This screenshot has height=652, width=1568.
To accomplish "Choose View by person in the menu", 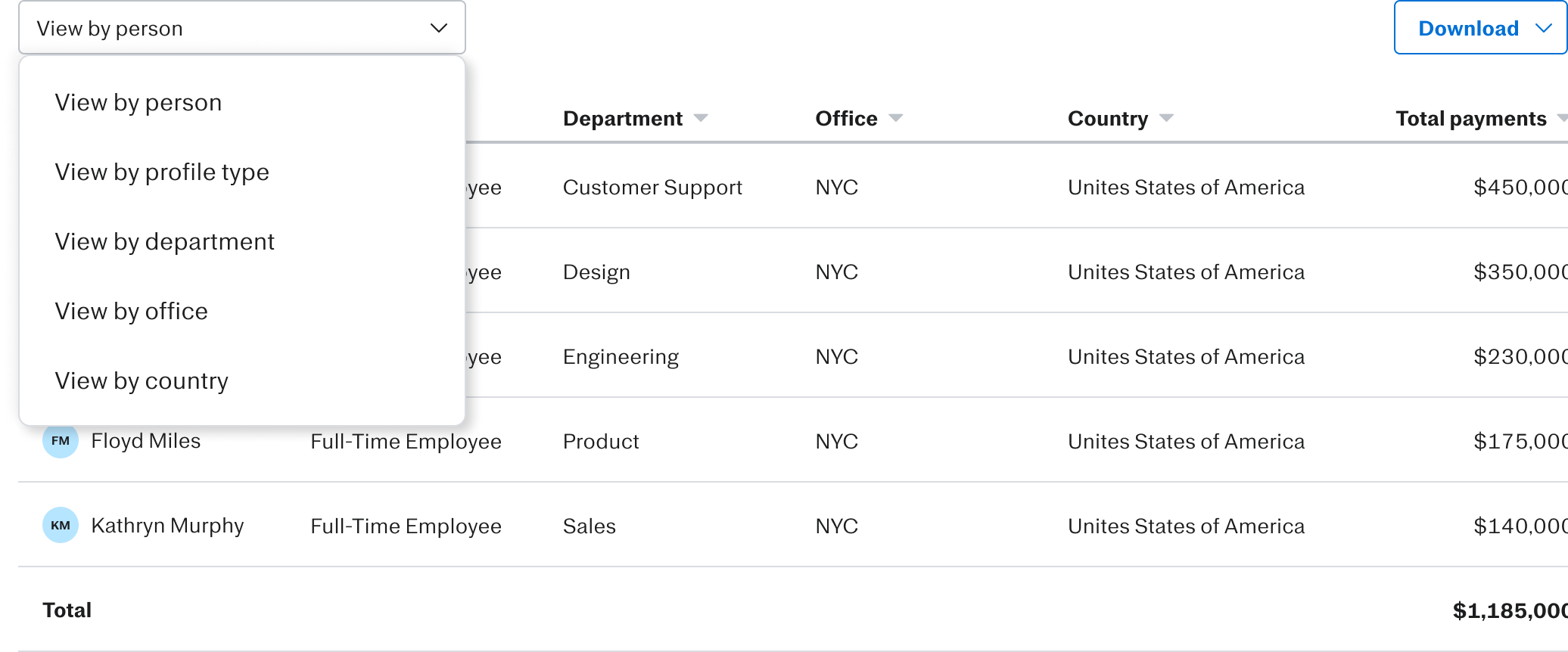I will [138, 102].
